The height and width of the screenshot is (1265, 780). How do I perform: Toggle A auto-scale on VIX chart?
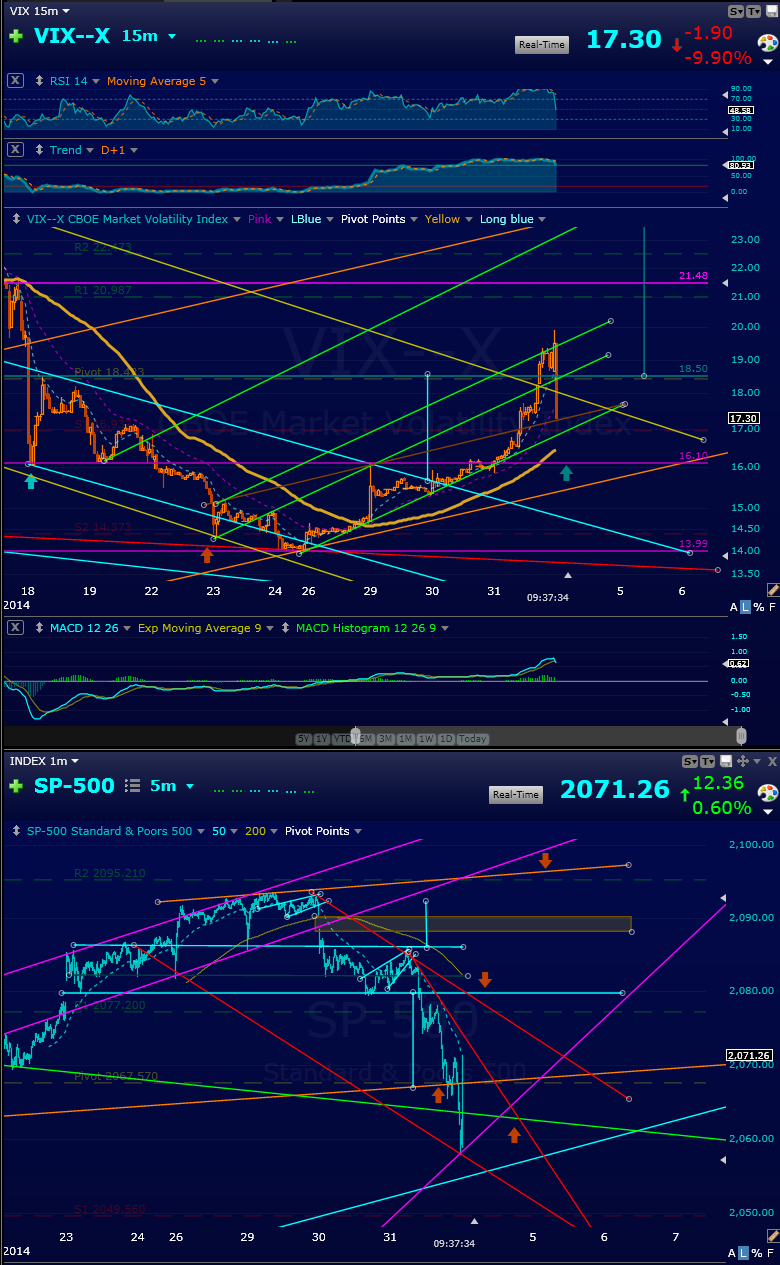tap(733, 607)
